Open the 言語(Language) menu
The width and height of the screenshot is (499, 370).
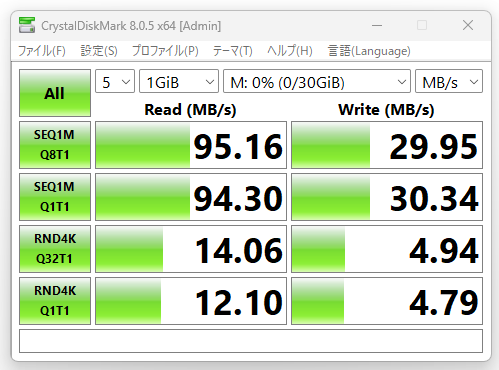point(369,51)
